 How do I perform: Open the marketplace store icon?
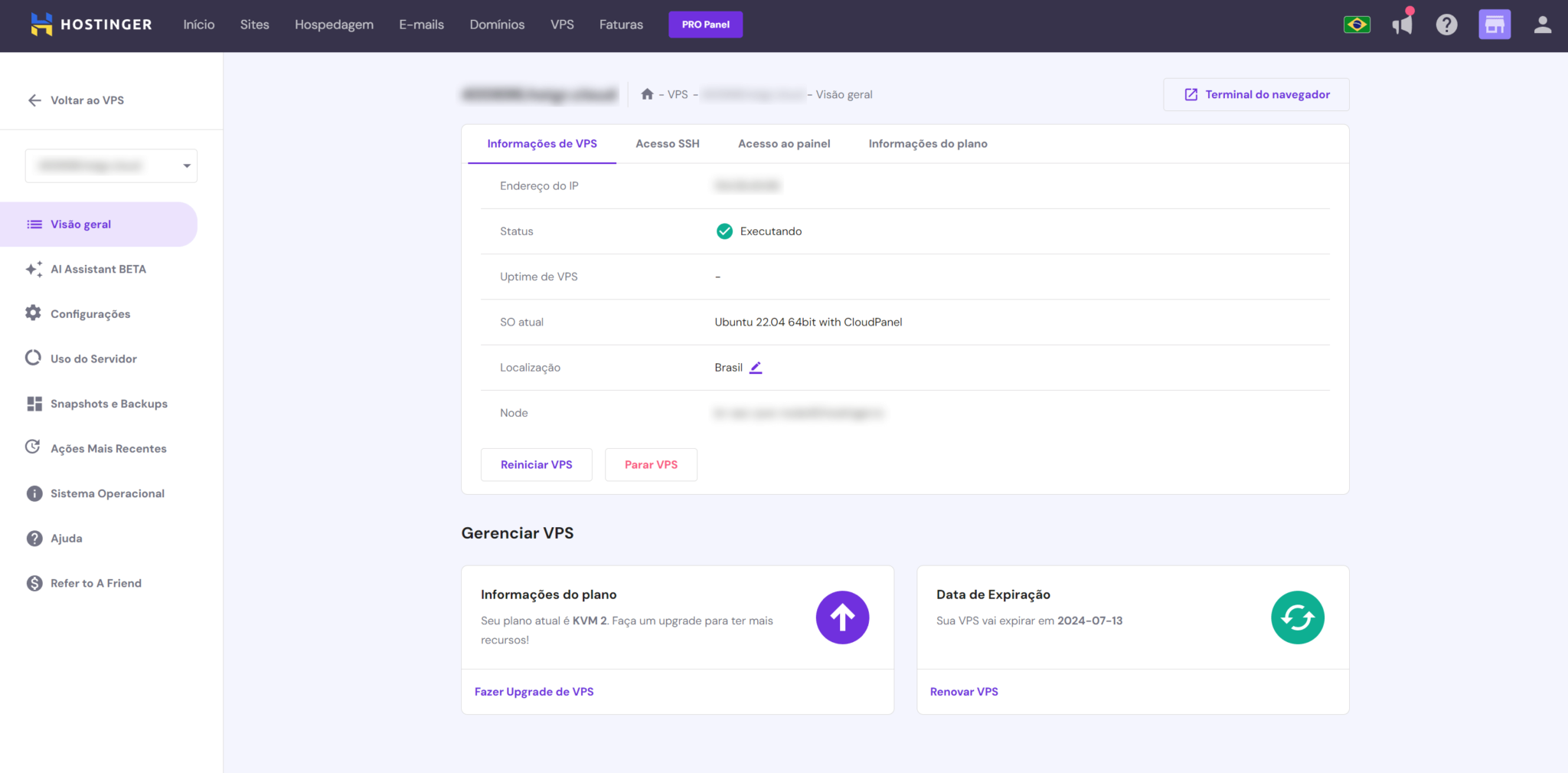1494,25
